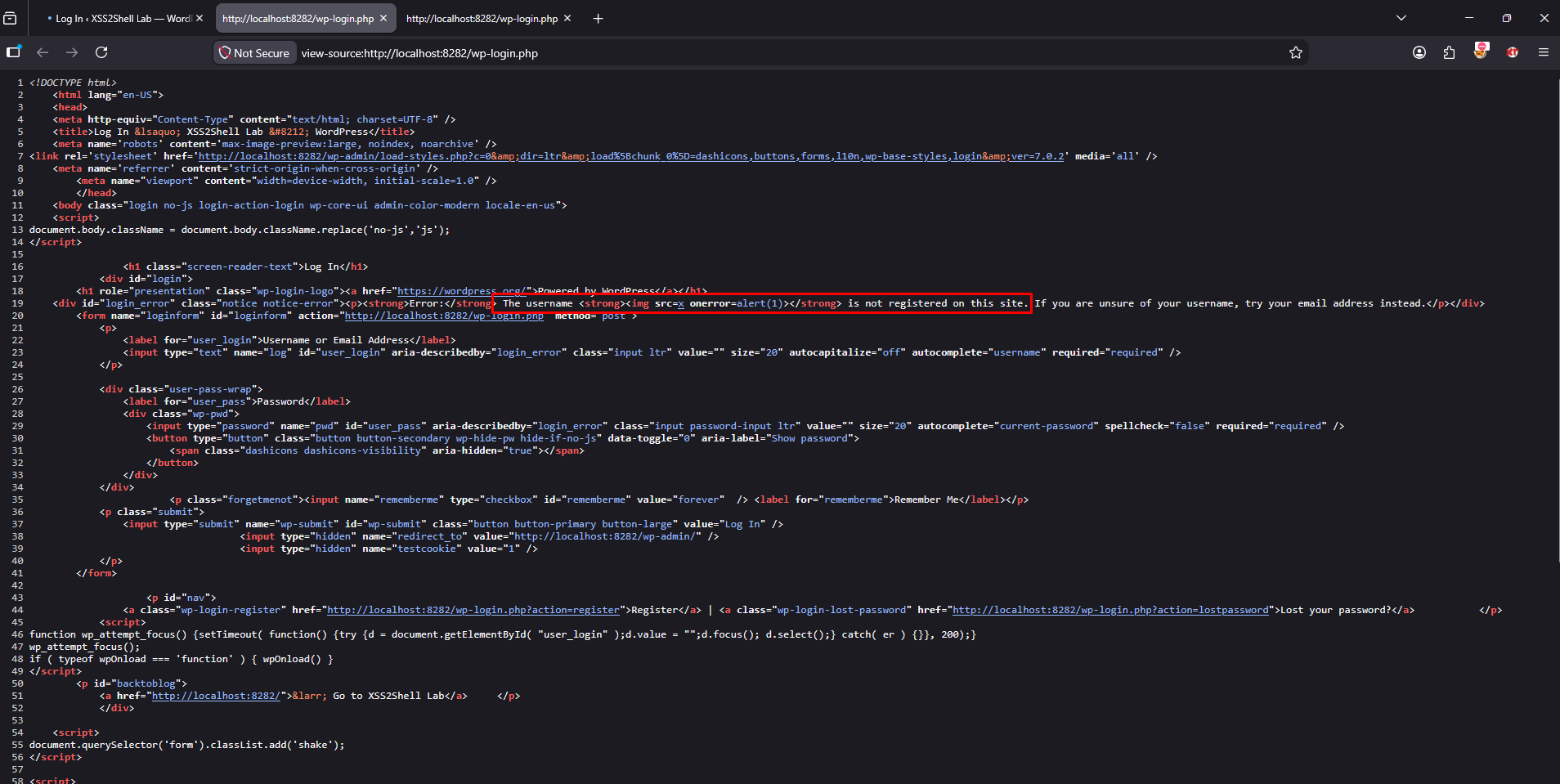This screenshot has height=784, width=1560.
Task: Expand the list all tabs chevron
Action: pyautogui.click(x=1401, y=18)
